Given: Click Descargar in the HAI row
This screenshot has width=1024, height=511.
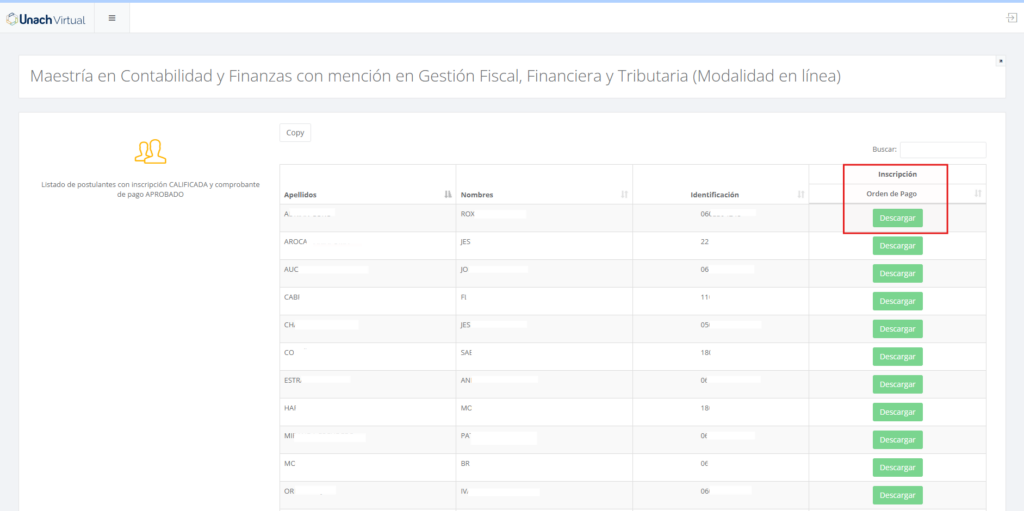Looking at the screenshot, I should click(x=897, y=412).
